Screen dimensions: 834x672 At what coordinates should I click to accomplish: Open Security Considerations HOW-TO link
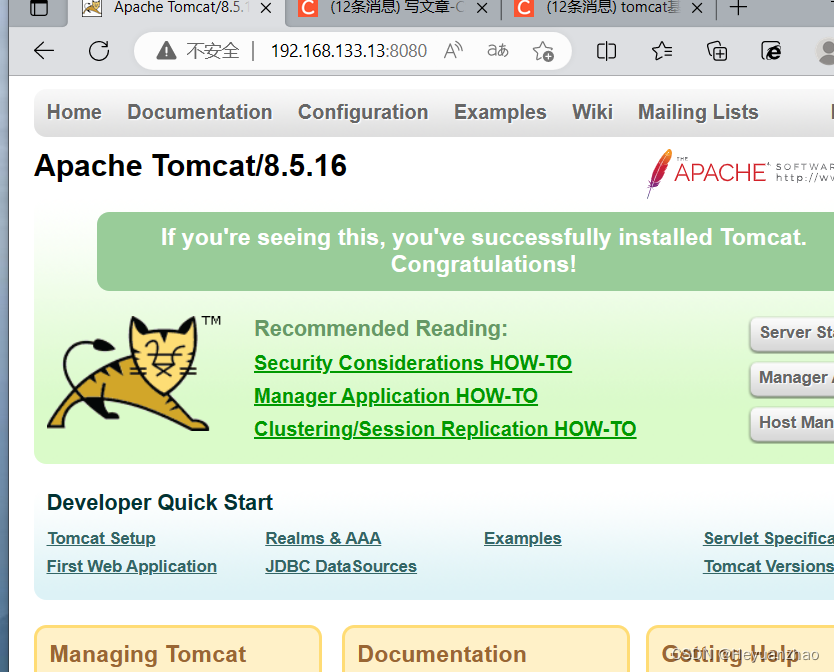click(x=413, y=363)
